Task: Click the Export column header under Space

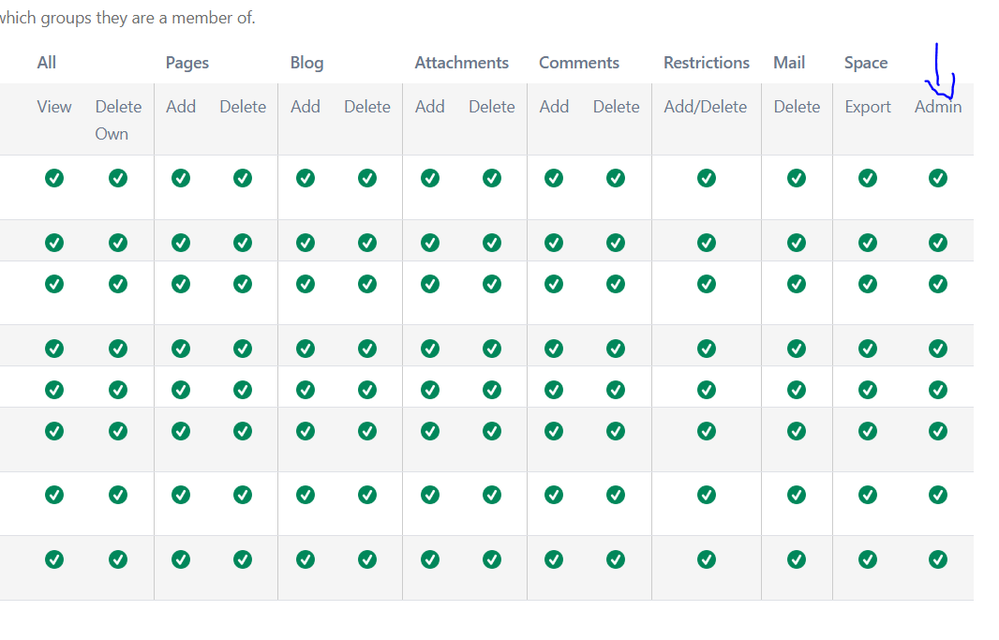Action: pyautogui.click(x=868, y=107)
